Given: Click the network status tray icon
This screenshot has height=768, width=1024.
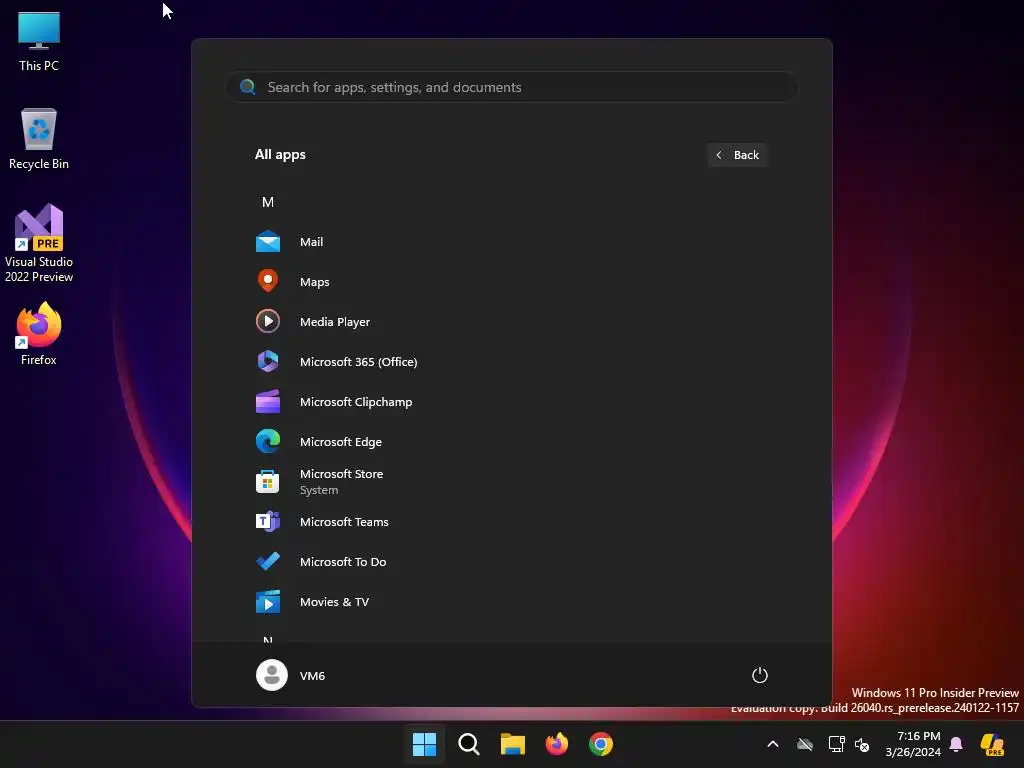Looking at the screenshot, I should tap(837, 744).
